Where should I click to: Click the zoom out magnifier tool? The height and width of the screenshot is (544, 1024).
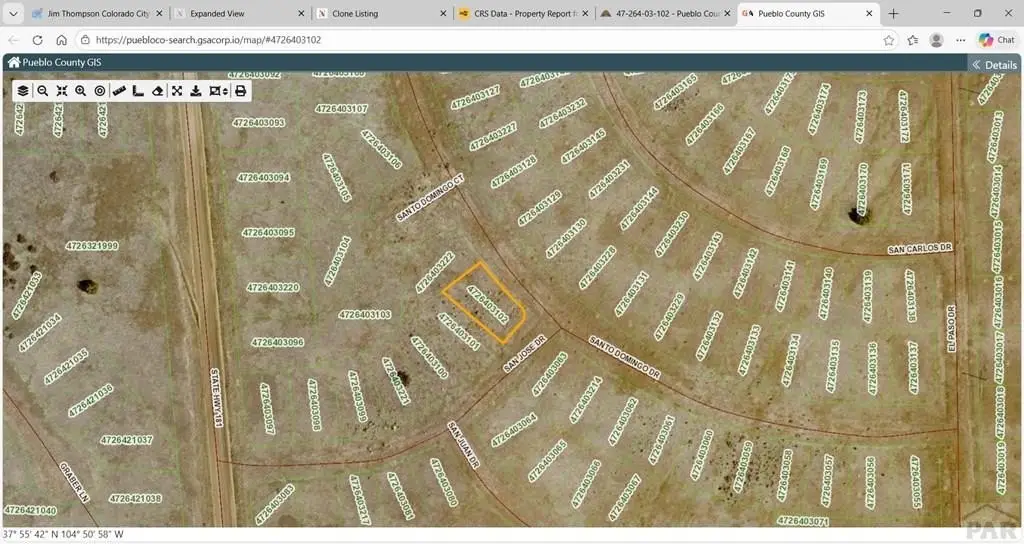point(42,90)
